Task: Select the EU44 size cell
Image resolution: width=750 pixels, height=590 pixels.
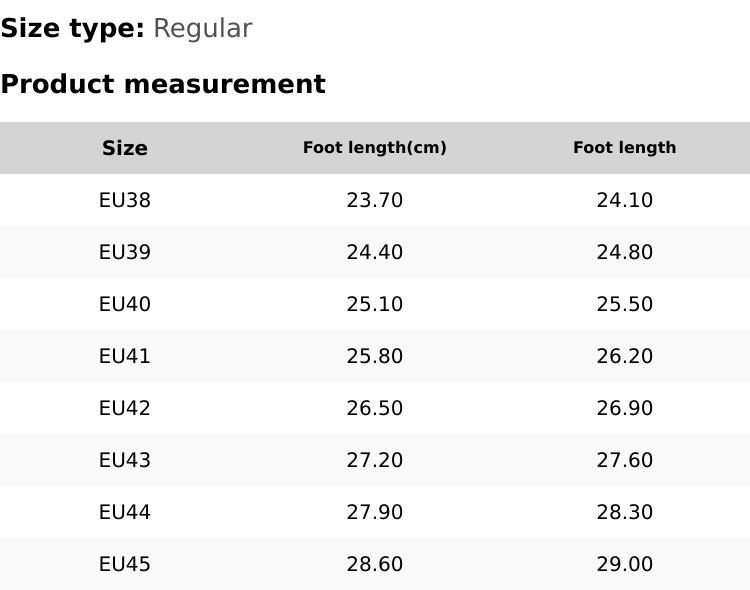Action: (x=125, y=512)
